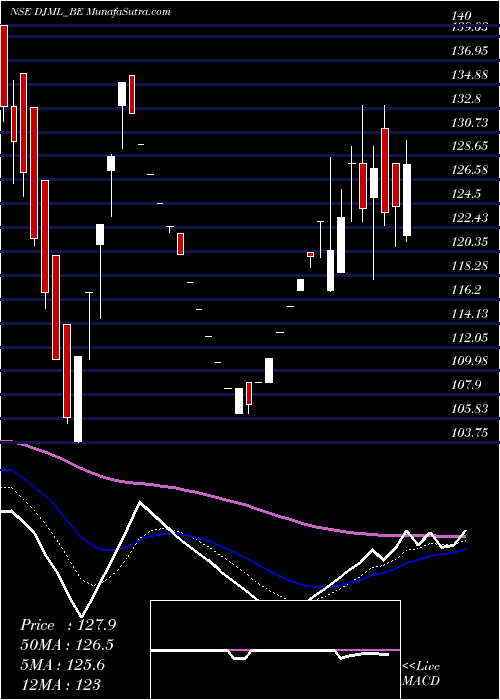This screenshot has width=500, height=700.
Task: Click the lowest white candle touching 103.75
Action: [78, 399]
